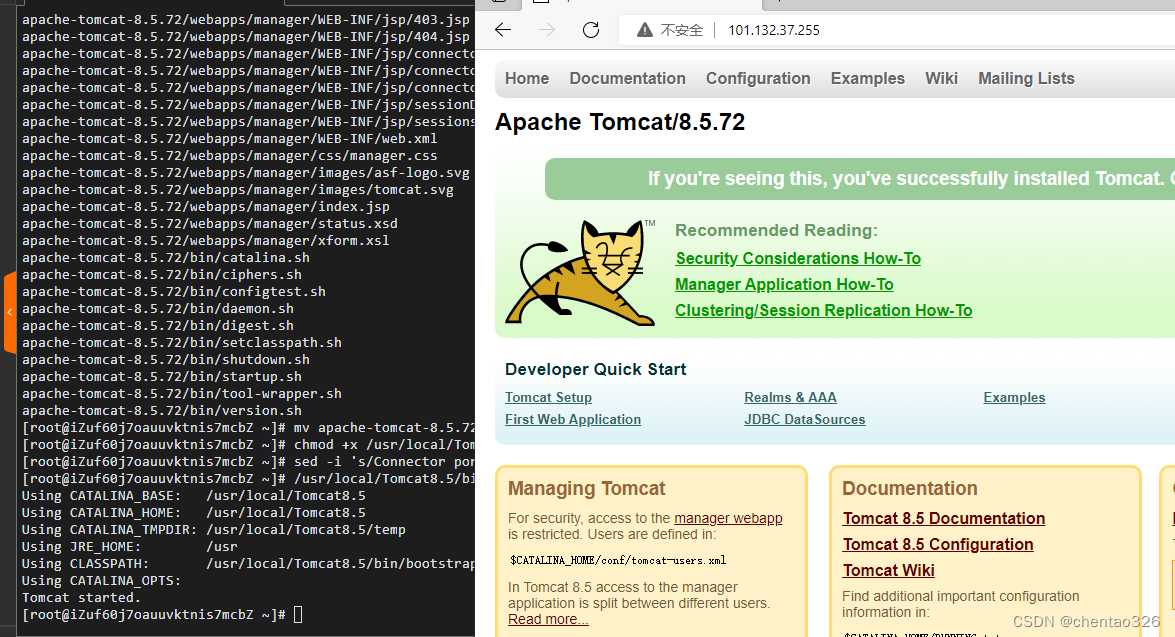Click terminal line 'Using CATALINA_OPTS:'
Image resolution: width=1175 pixels, height=637 pixels.
click(x=101, y=581)
